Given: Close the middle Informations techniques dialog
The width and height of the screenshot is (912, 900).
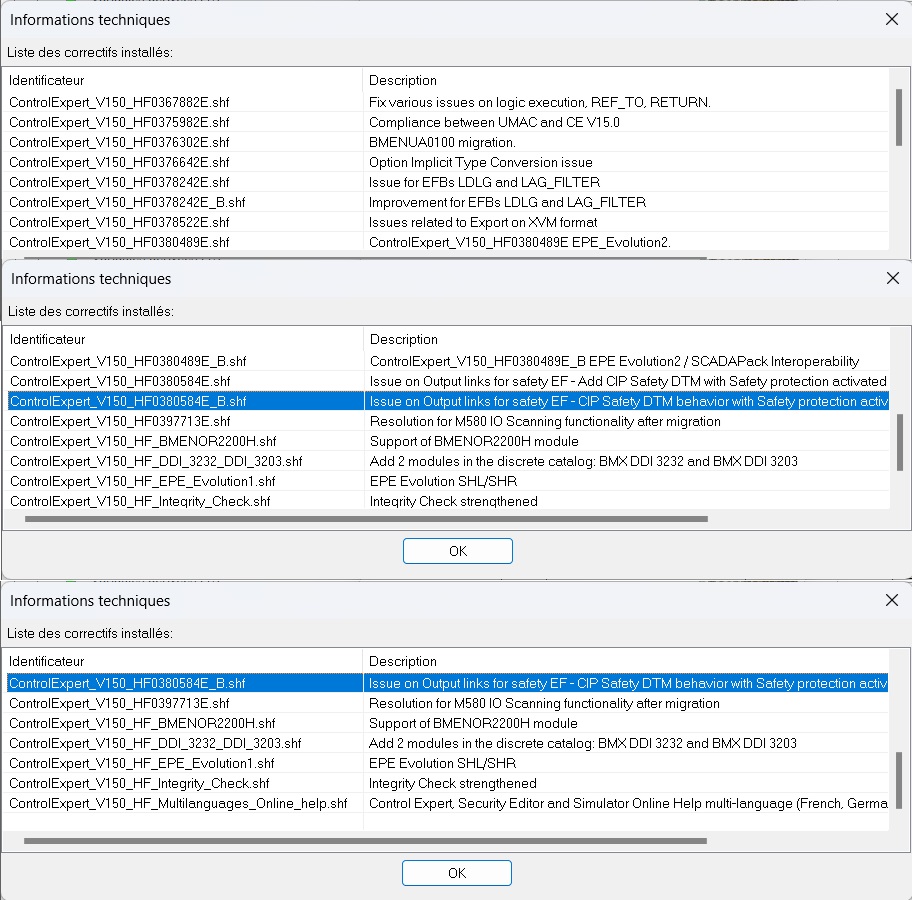Looking at the screenshot, I should [892, 278].
